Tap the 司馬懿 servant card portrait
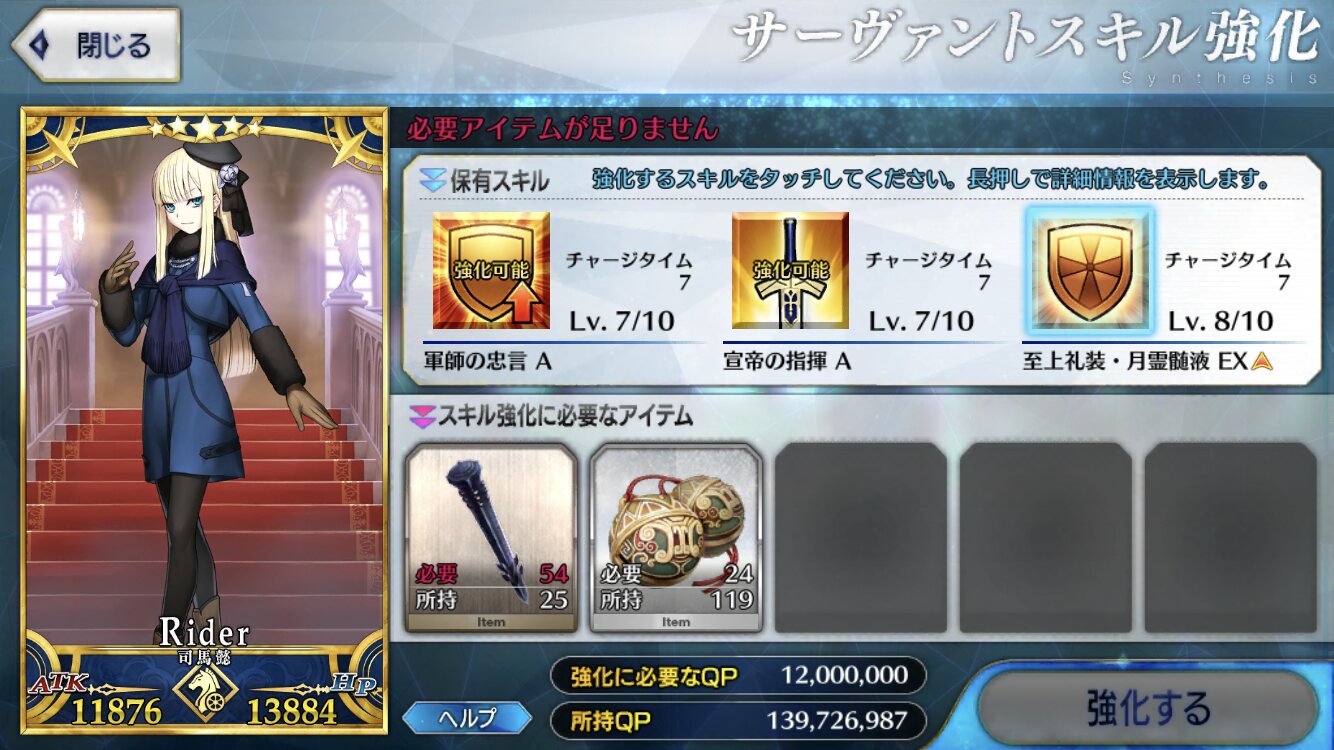This screenshot has width=1334, height=750. click(x=204, y=420)
